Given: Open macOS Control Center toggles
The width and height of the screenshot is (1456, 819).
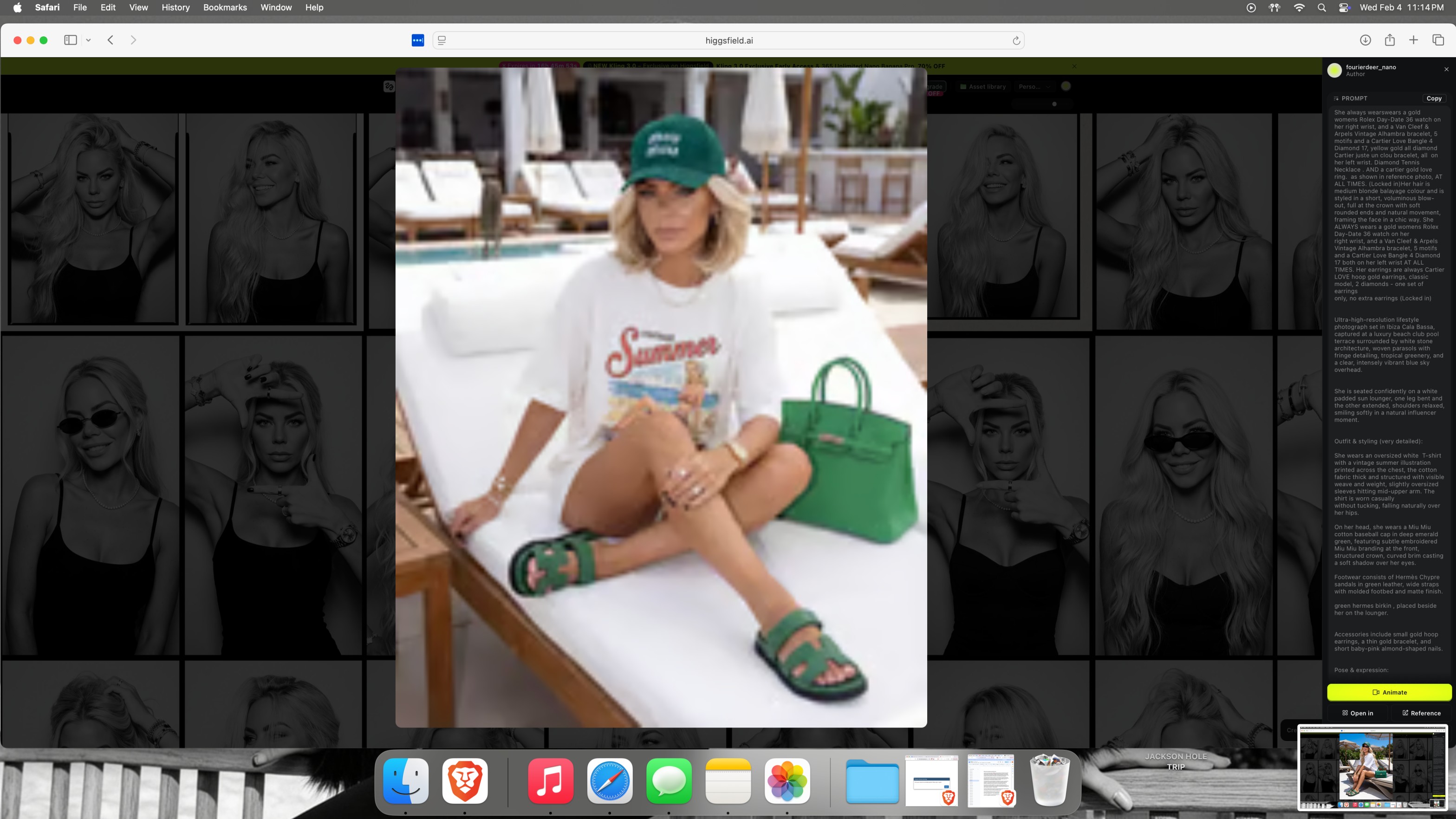Looking at the screenshot, I should 1344,7.
